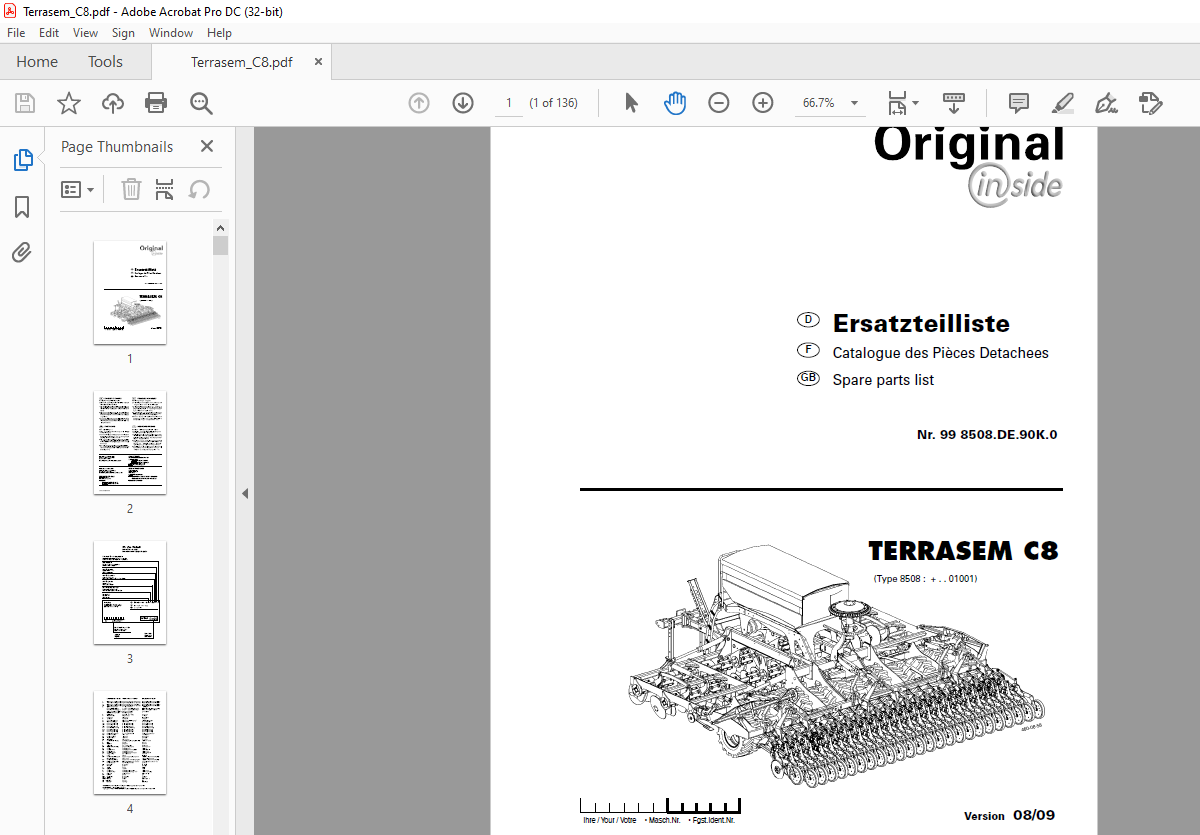
Task: Bookmark this file with the star icon
Action: pyautogui.click(x=69, y=103)
